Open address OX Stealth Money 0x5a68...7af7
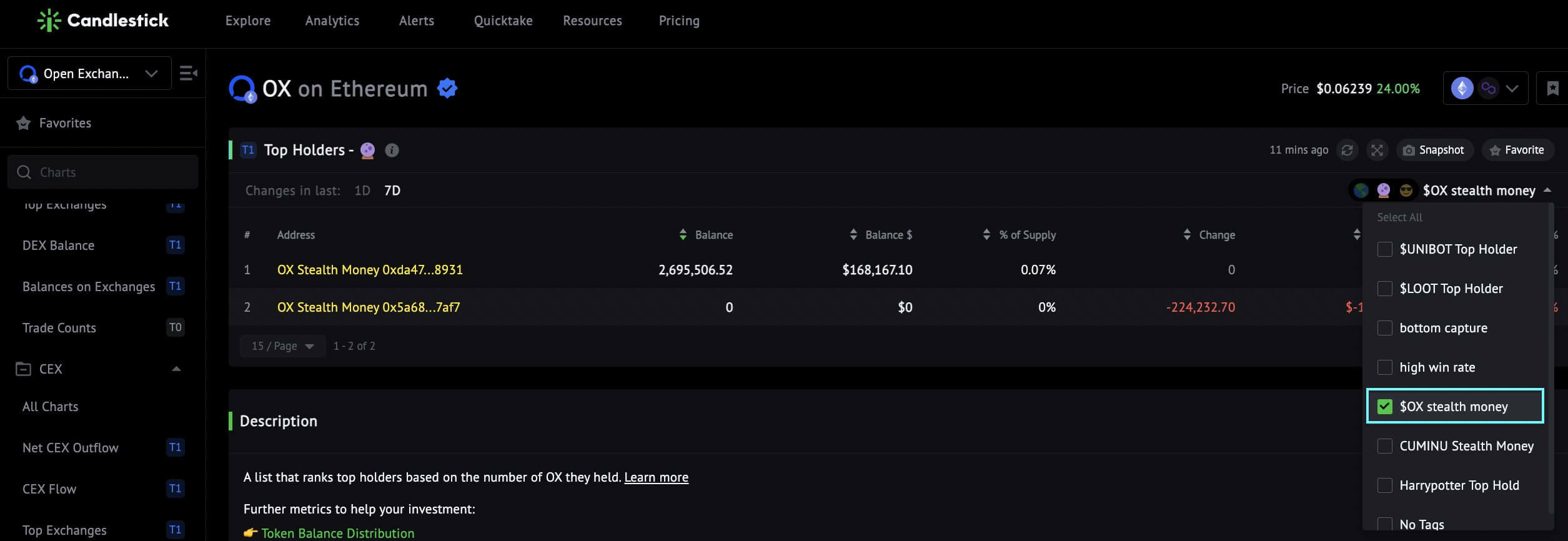Viewport: 1568px width, 541px height. coord(369,307)
